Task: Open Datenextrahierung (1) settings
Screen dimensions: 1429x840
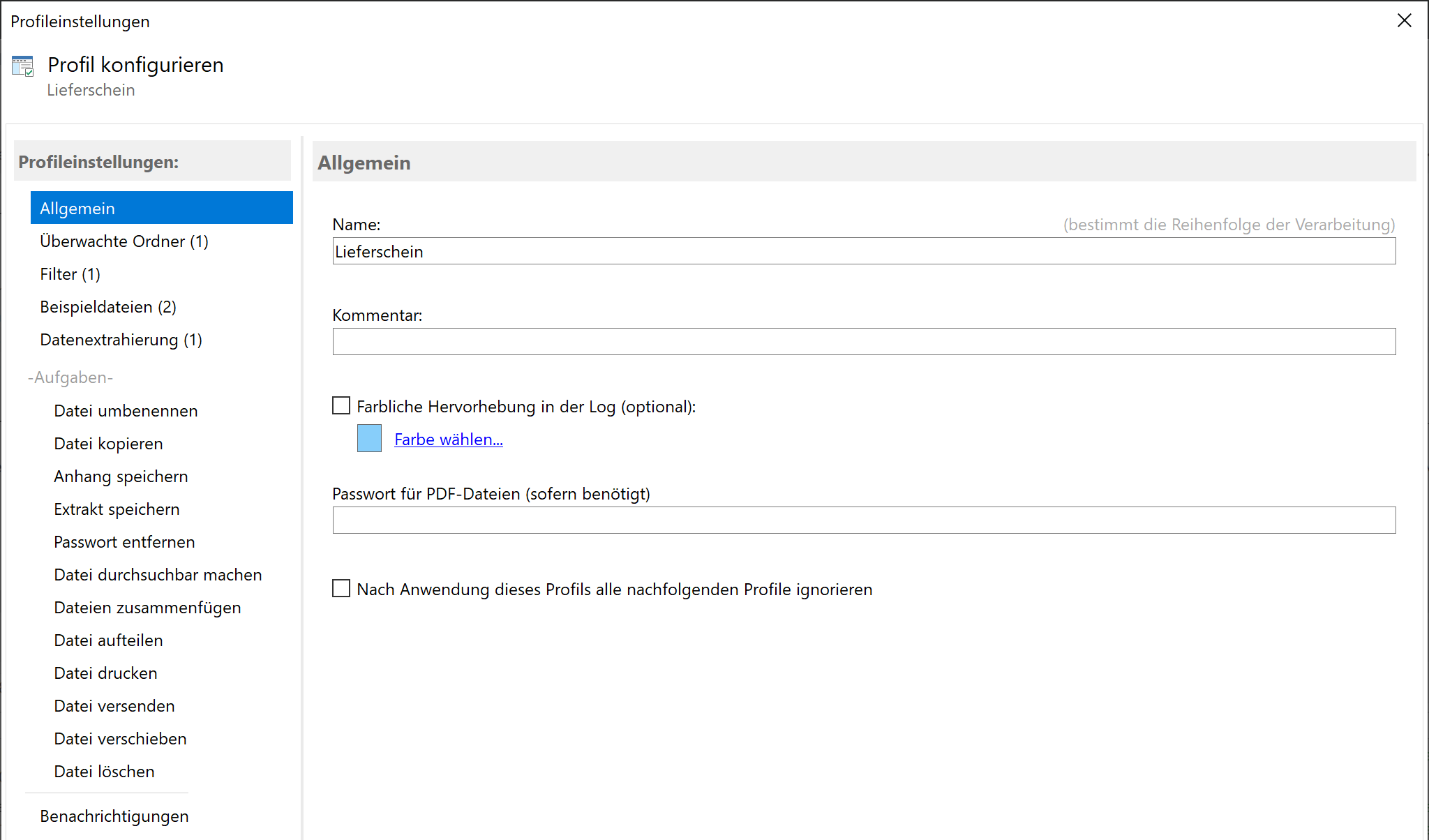Action: (121, 340)
